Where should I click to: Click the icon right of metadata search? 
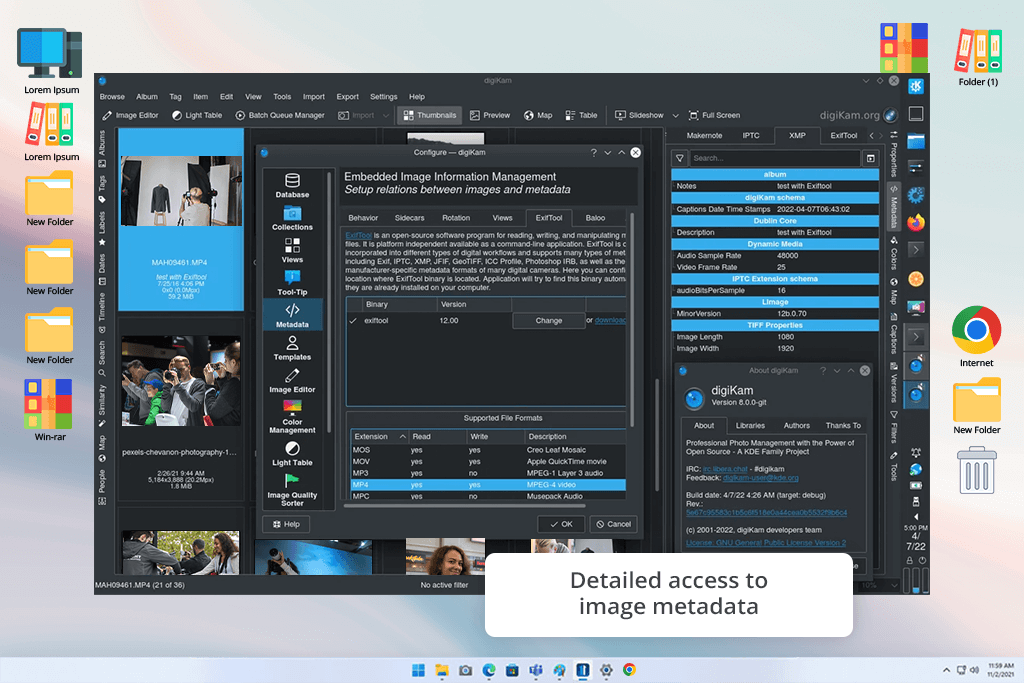click(871, 158)
